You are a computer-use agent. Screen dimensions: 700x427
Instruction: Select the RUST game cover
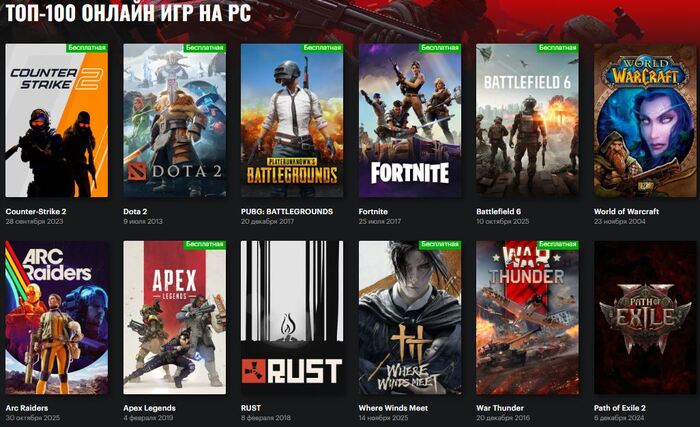[292, 318]
